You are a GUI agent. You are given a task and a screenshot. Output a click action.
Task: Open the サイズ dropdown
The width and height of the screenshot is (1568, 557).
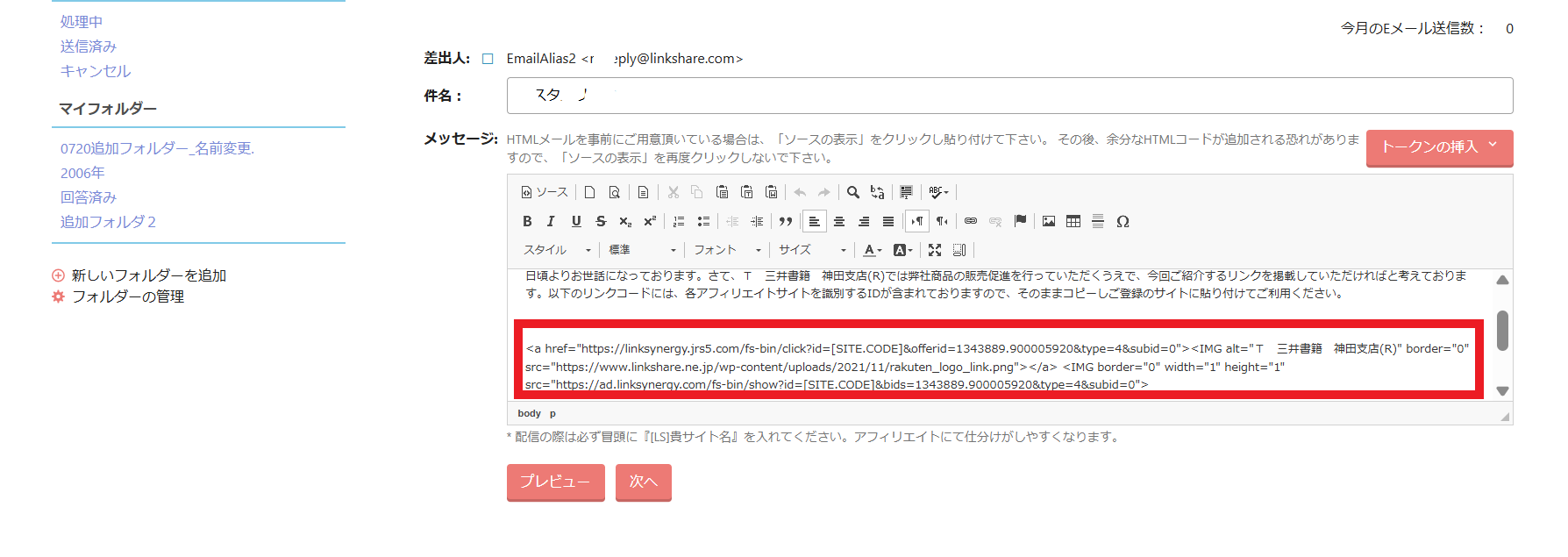[x=812, y=250]
